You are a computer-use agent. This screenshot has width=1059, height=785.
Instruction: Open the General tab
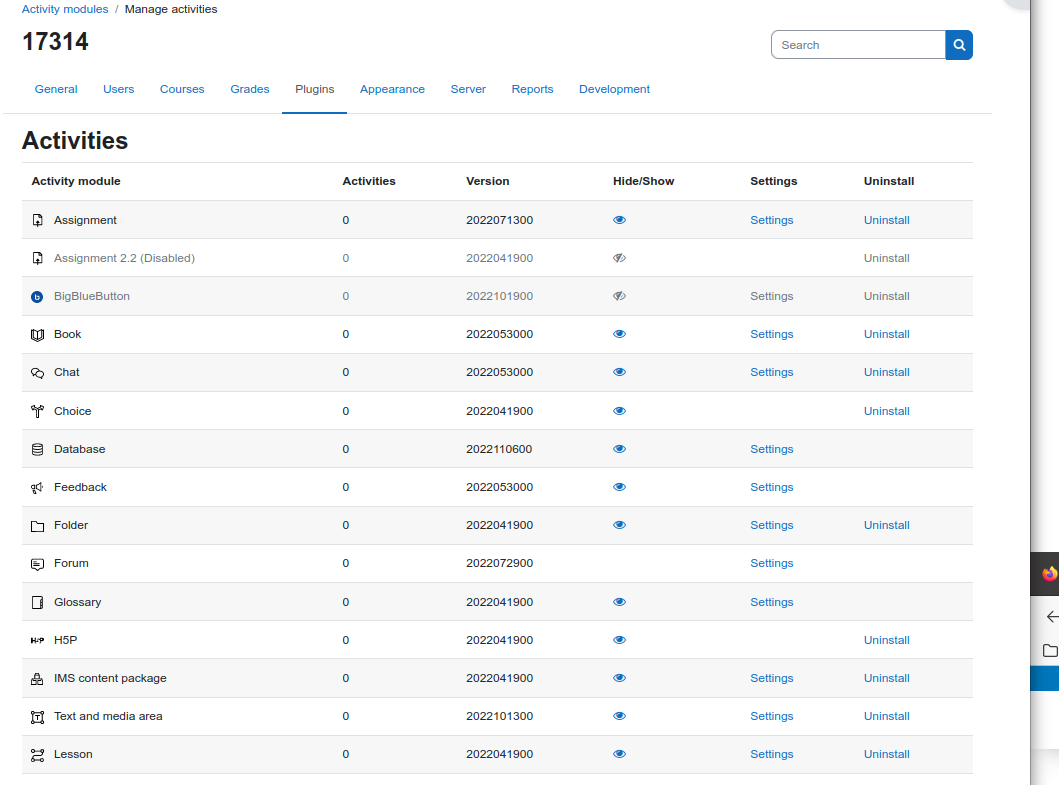coord(56,89)
